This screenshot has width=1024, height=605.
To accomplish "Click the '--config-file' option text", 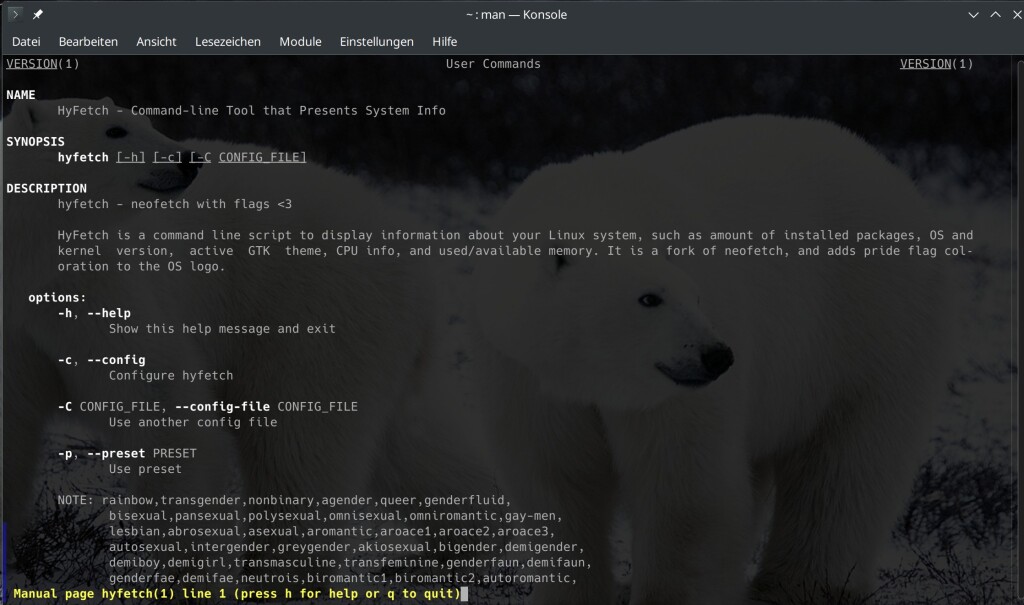I will click(222, 406).
